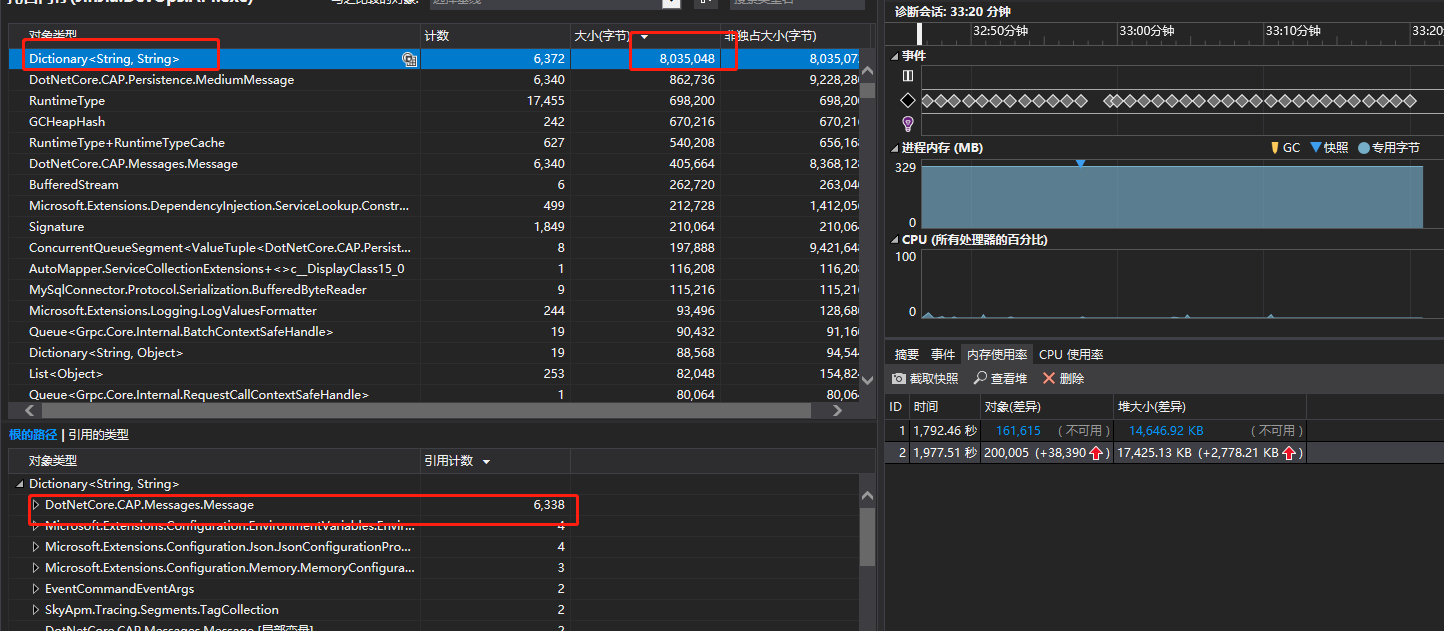Screen dimensions: 1444x631
Task: Toggle the GC legend marker
Action: (1274, 148)
